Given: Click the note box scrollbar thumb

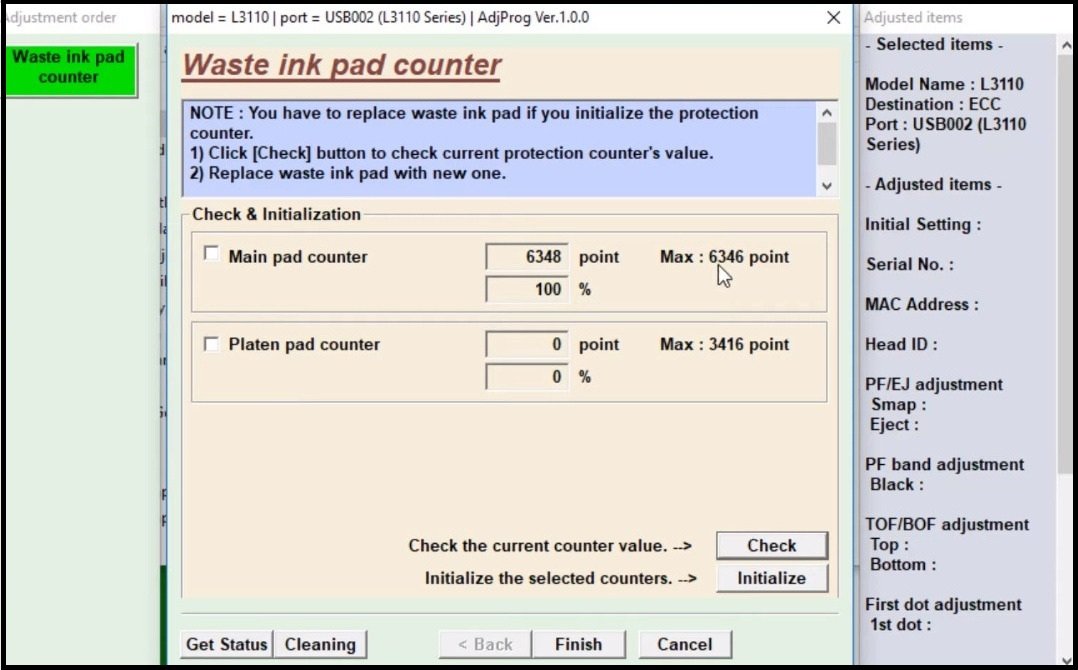Looking at the screenshot, I should (826, 143).
